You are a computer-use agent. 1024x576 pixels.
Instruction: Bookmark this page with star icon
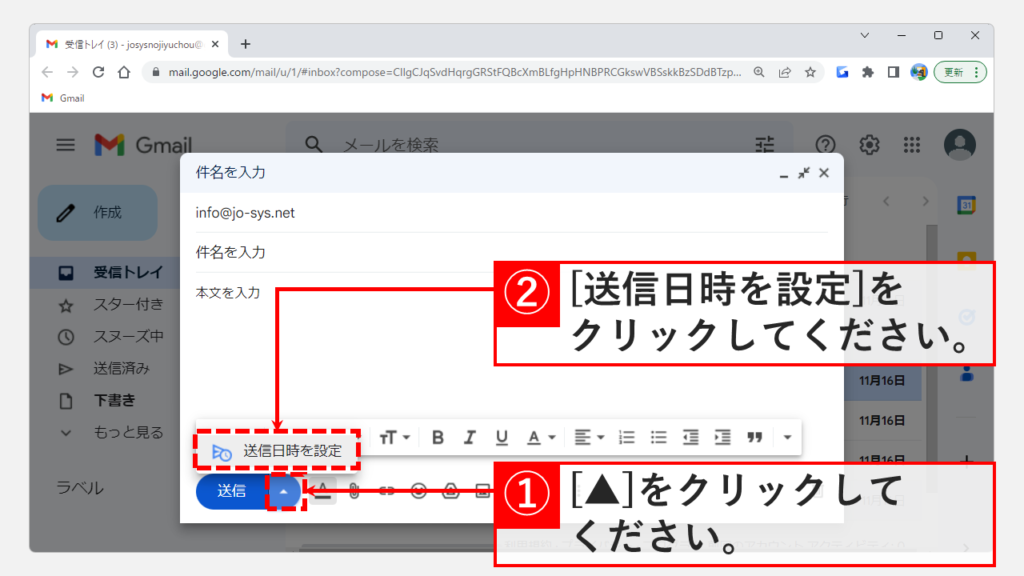pyautogui.click(x=810, y=72)
